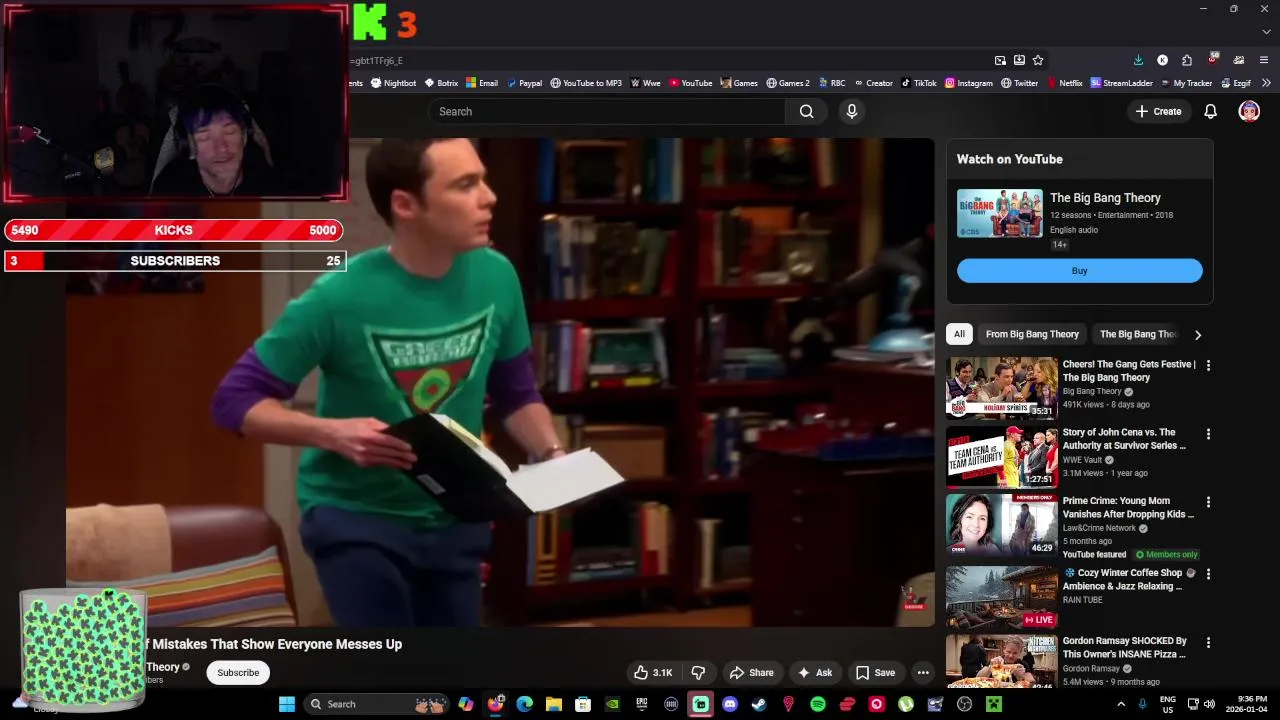Image resolution: width=1280 pixels, height=720 pixels.
Task: Click the Law&Crime Network channel name
Action: (x=1099, y=528)
